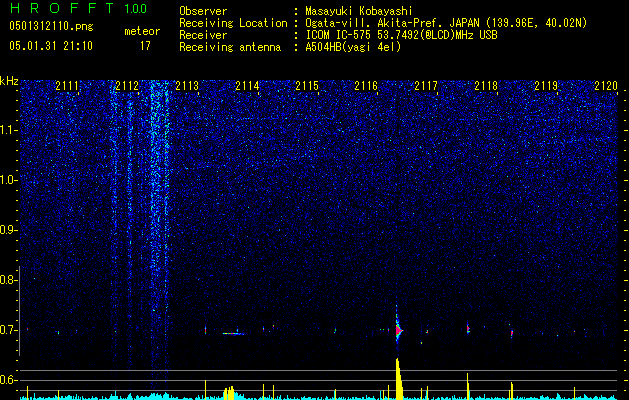Click the 2120 time axis label
The width and height of the screenshot is (629, 400).
[606, 86]
